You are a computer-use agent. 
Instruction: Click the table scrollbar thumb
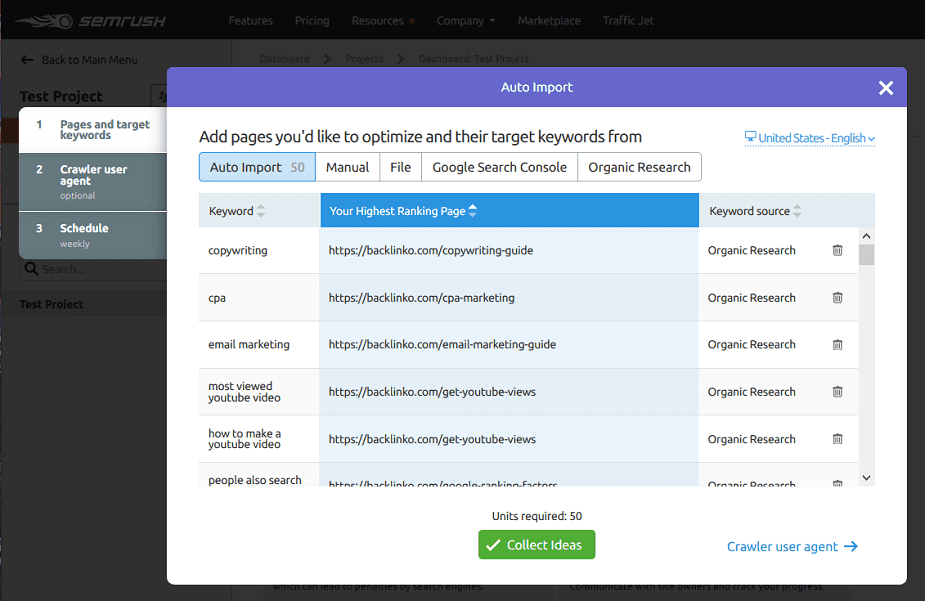tap(866, 255)
